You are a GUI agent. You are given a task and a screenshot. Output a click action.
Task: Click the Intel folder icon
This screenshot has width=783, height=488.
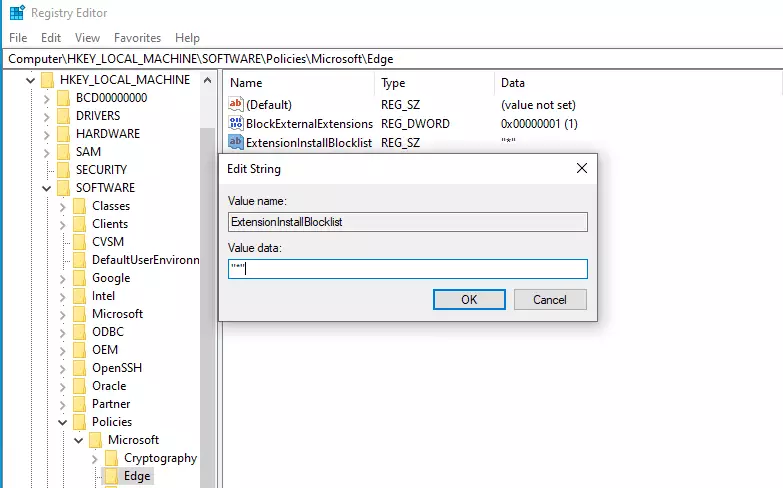79,296
